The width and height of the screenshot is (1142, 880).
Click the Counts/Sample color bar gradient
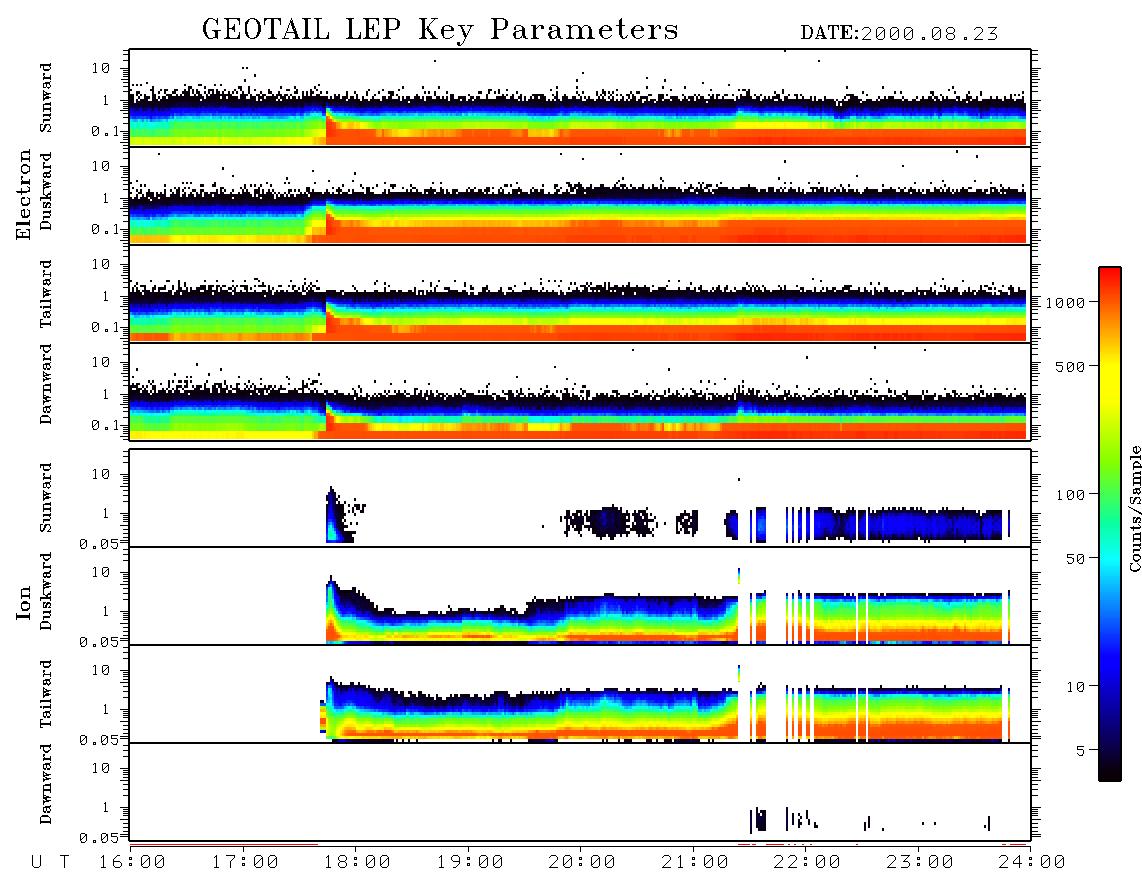1110,524
